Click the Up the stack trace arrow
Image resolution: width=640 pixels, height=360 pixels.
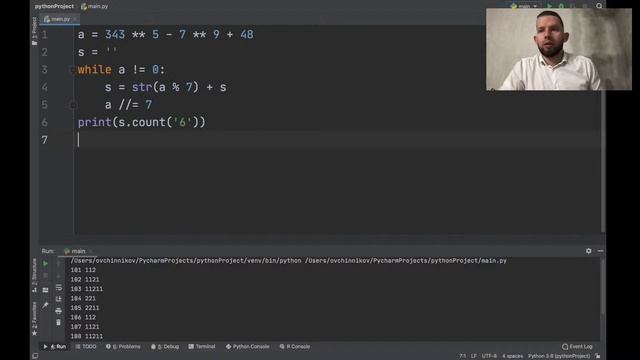click(58, 264)
